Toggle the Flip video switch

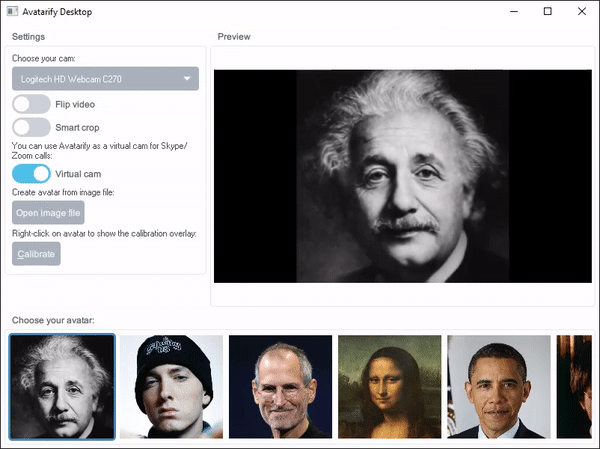pyautogui.click(x=31, y=104)
